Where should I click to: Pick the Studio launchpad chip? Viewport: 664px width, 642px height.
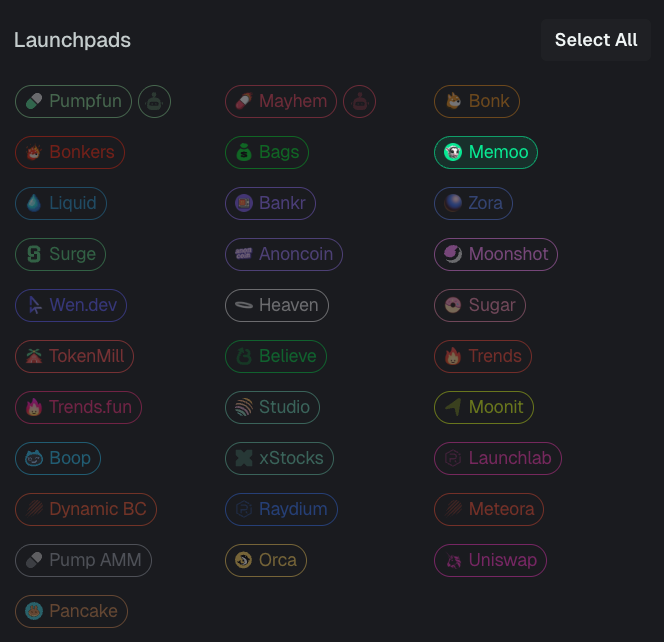click(x=272, y=407)
